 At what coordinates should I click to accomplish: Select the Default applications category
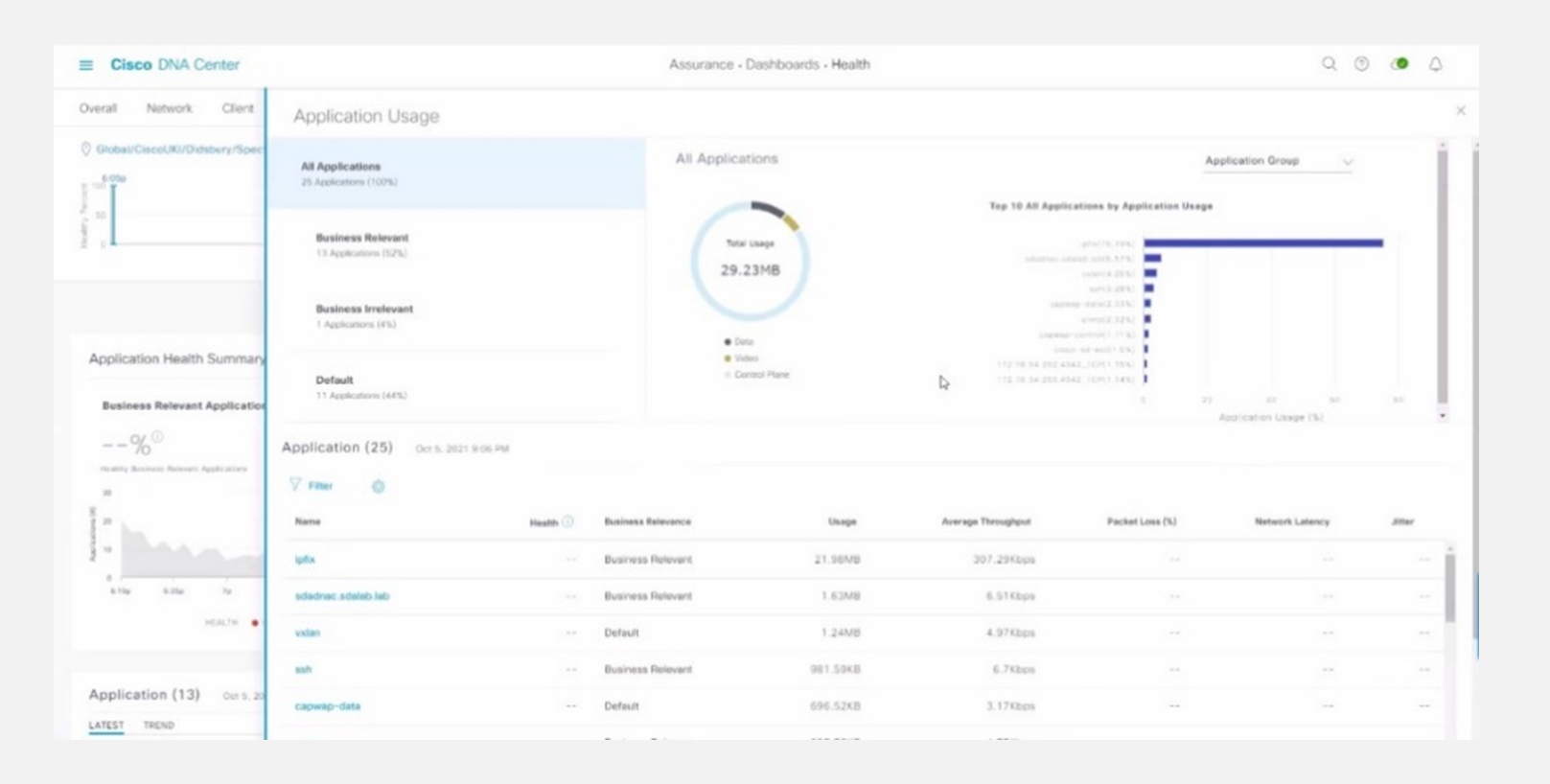click(x=457, y=387)
